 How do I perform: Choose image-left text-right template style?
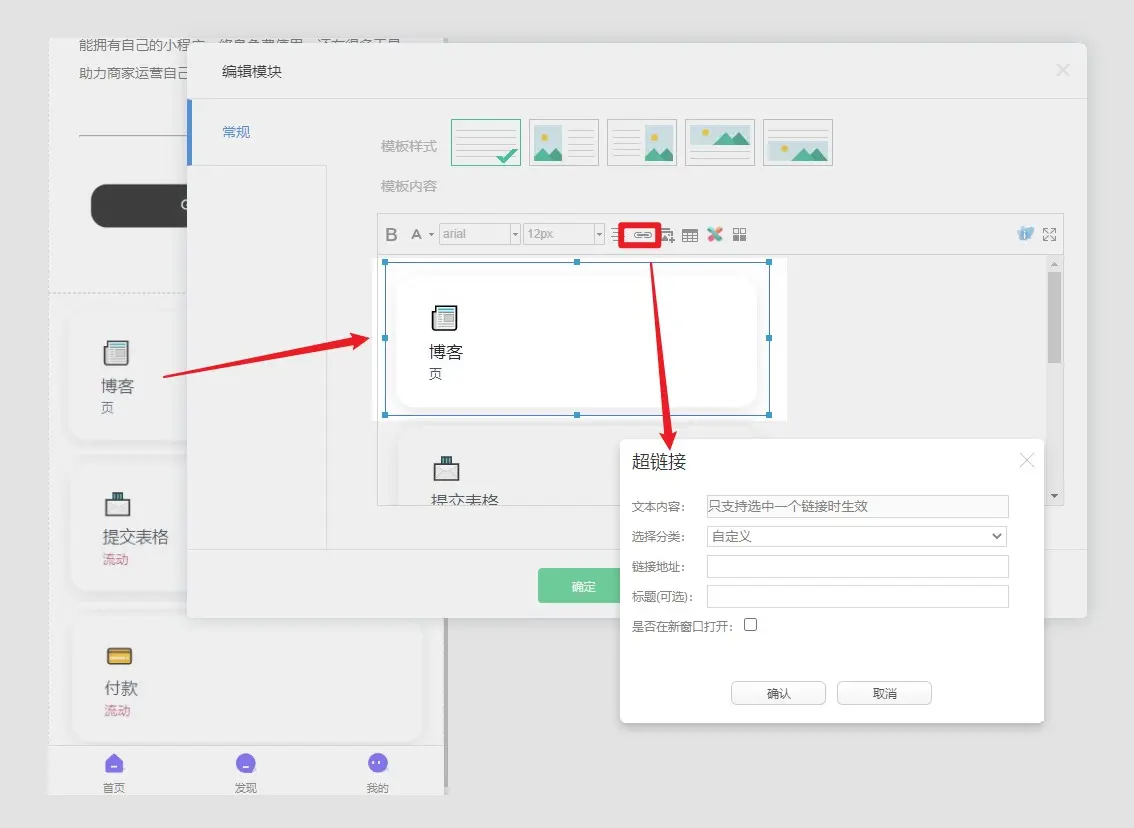pos(564,142)
